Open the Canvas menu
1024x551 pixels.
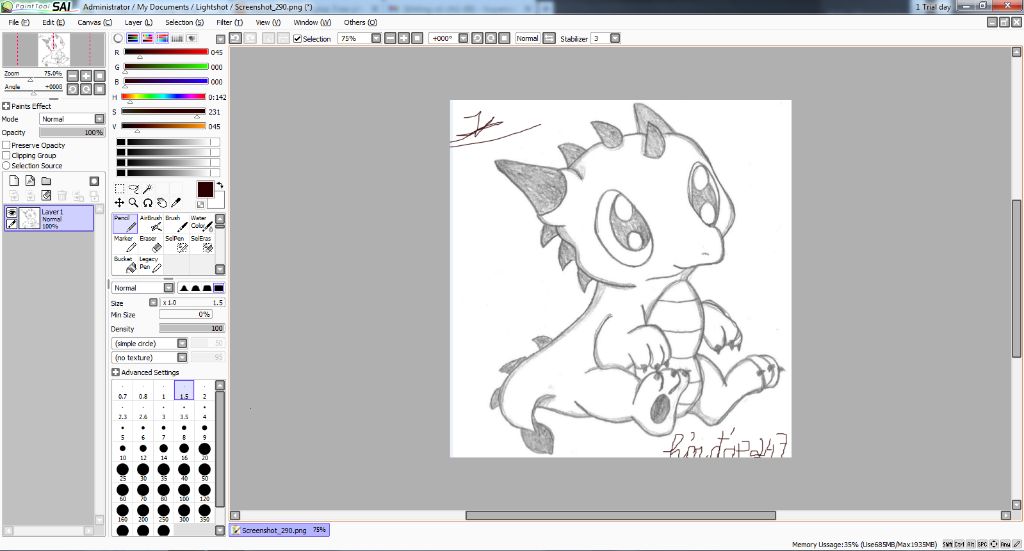click(x=95, y=22)
